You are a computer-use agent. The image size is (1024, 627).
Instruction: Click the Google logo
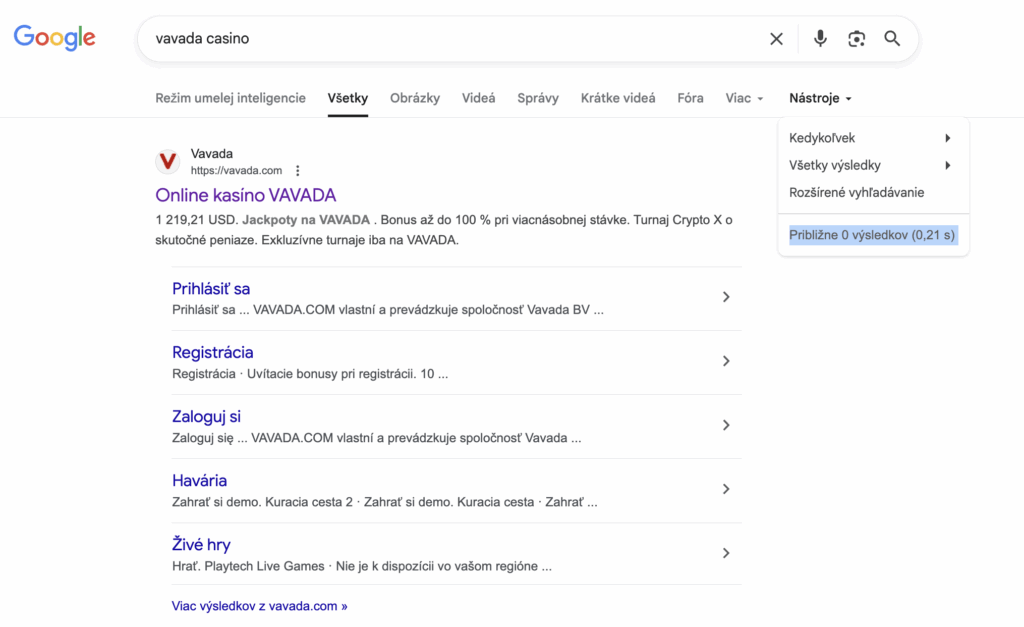click(x=54, y=38)
